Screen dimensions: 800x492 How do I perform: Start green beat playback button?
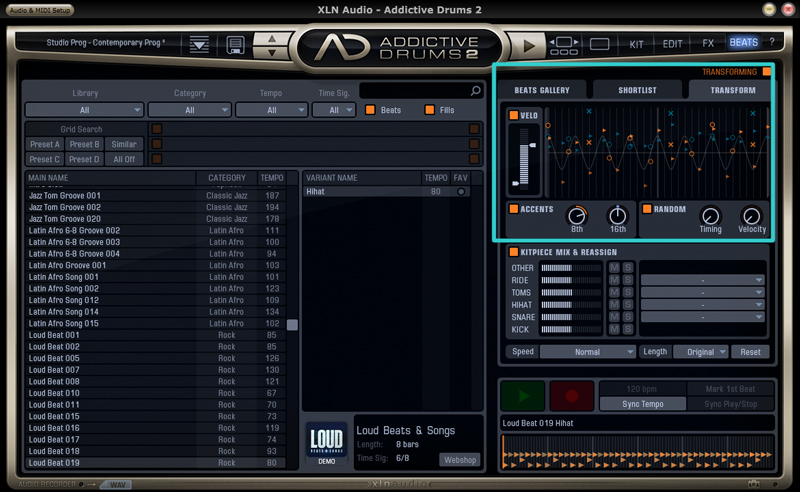[522, 396]
